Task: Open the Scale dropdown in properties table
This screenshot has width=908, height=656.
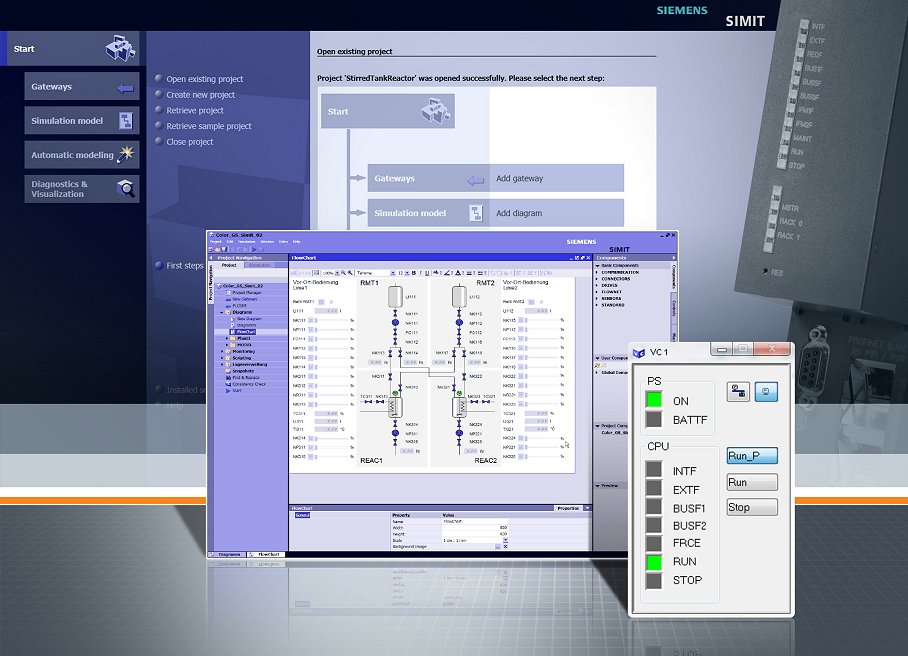Action: point(506,540)
